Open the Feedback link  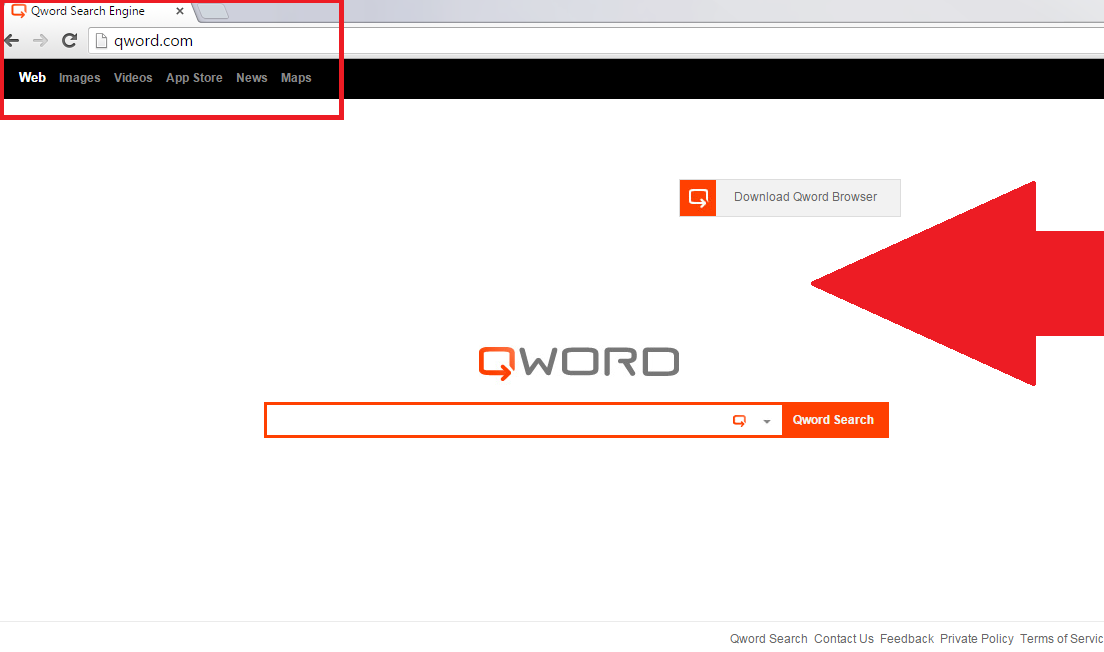tap(907, 639)
